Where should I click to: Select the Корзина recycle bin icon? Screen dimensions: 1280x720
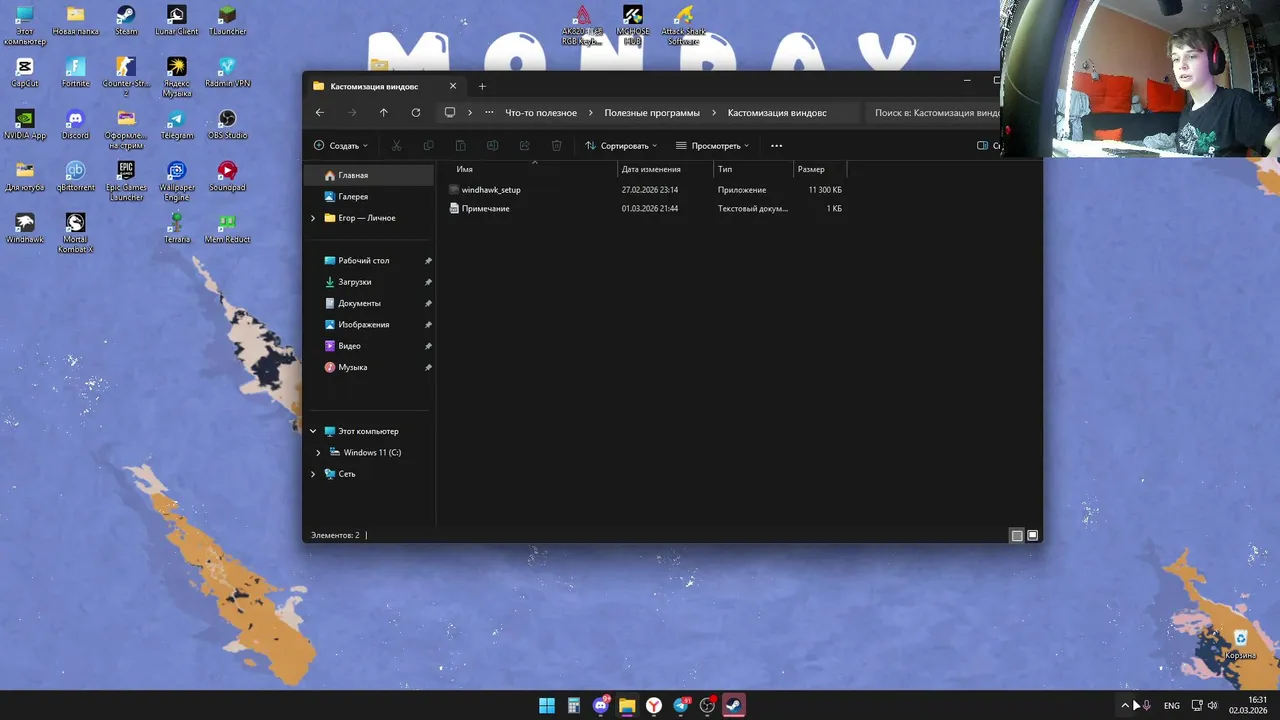click(1241, 645)
